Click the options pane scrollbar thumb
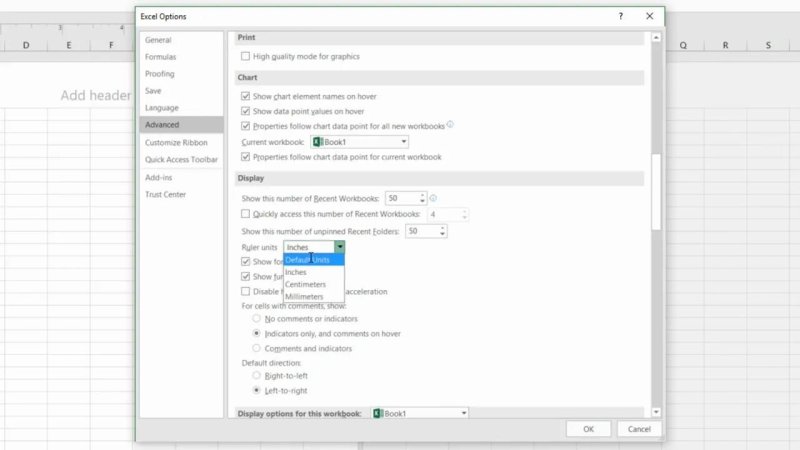800x450 pixels. pos(656,191)
